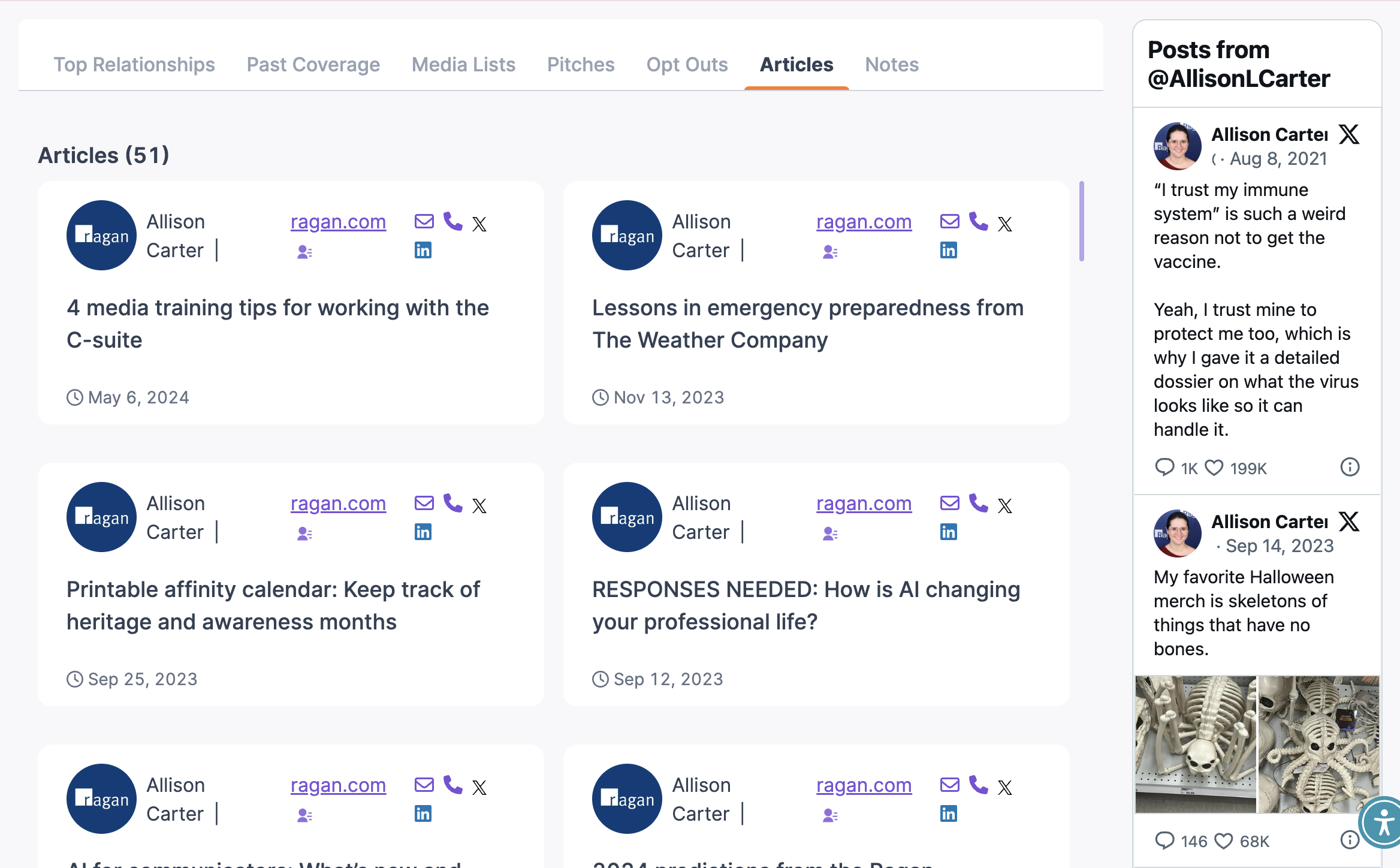Open ragan.com link on 'Lessons in emergency preparedness' card

point(864,222)
